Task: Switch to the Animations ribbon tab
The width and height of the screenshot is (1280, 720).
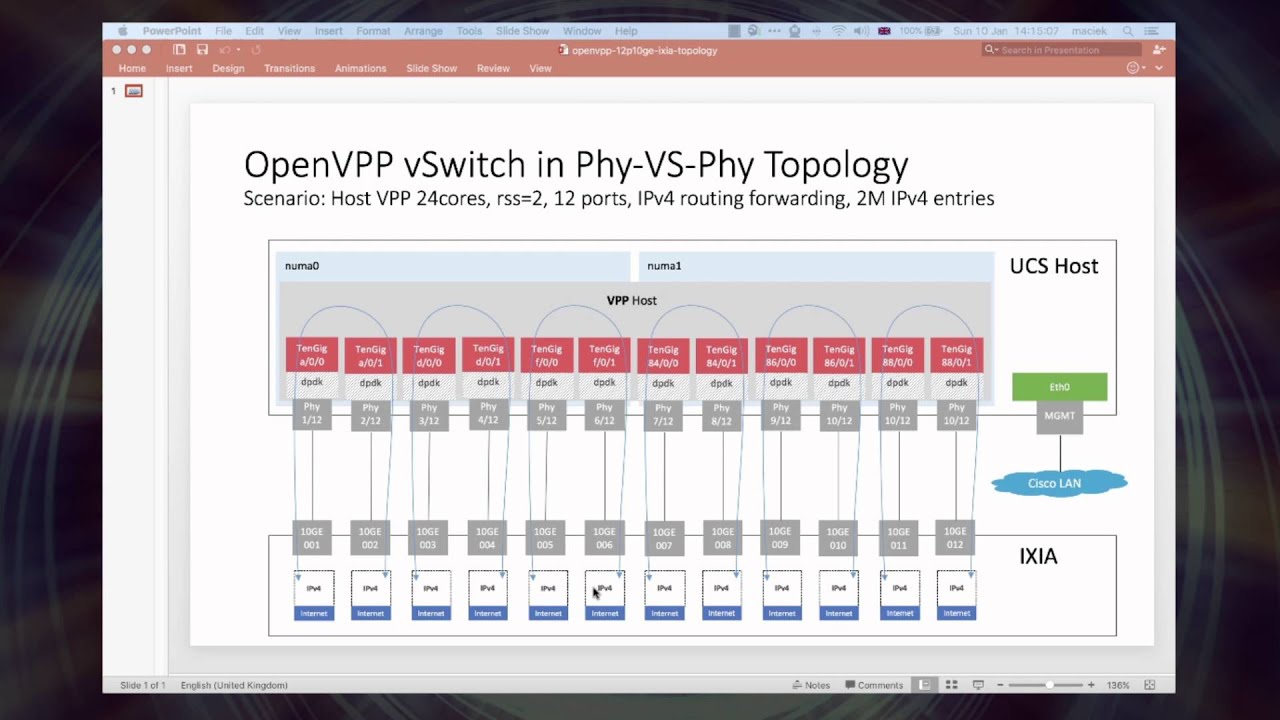Action: [x=360, y=68]
